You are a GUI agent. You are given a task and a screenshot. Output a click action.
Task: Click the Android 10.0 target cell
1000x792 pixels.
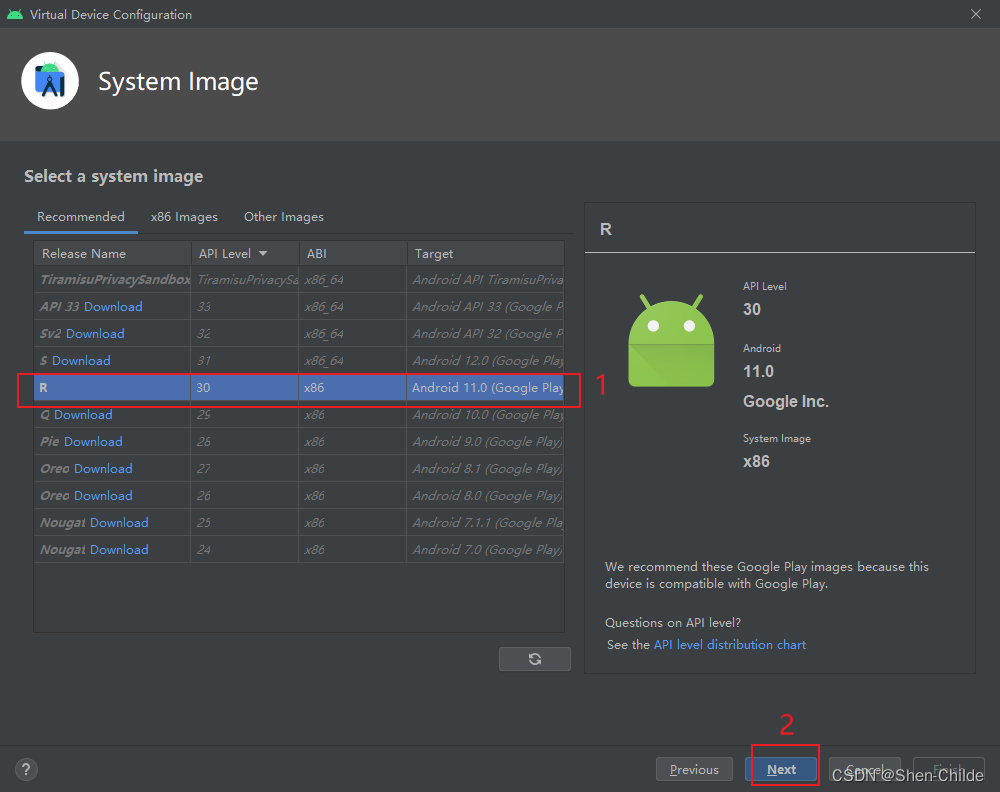485,414
